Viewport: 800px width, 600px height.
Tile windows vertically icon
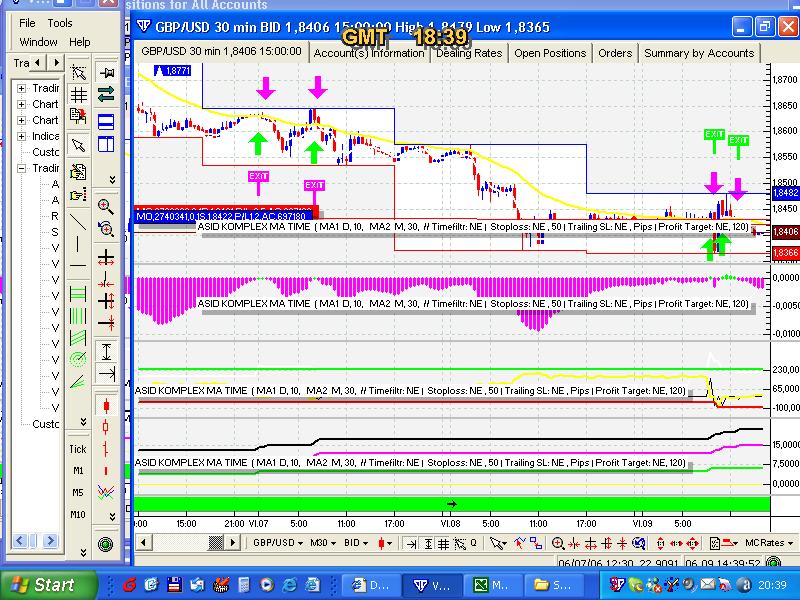[x=106, y=144]
